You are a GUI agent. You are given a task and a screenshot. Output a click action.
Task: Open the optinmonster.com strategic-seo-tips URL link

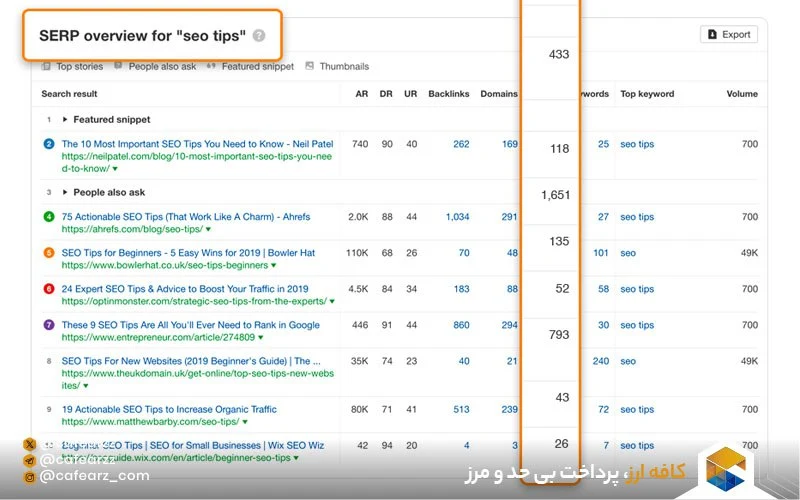coord(194,301)
